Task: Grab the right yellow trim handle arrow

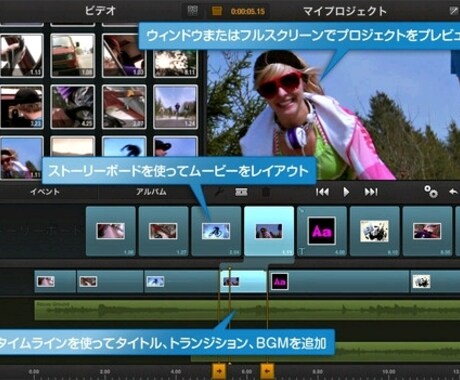Action: [x=267, y=371]
